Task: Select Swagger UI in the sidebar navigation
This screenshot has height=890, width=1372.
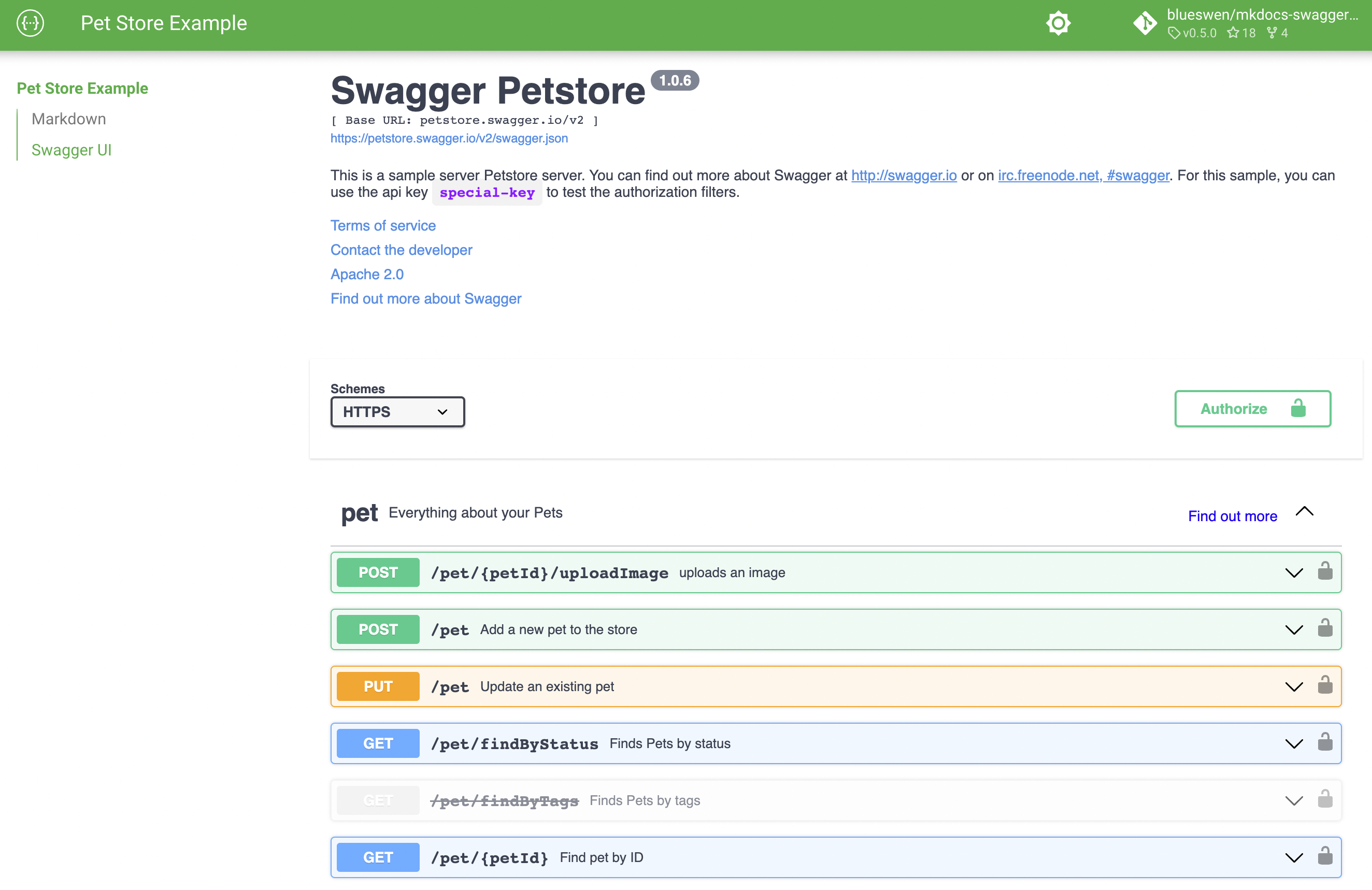Action: tap(72, 150)
